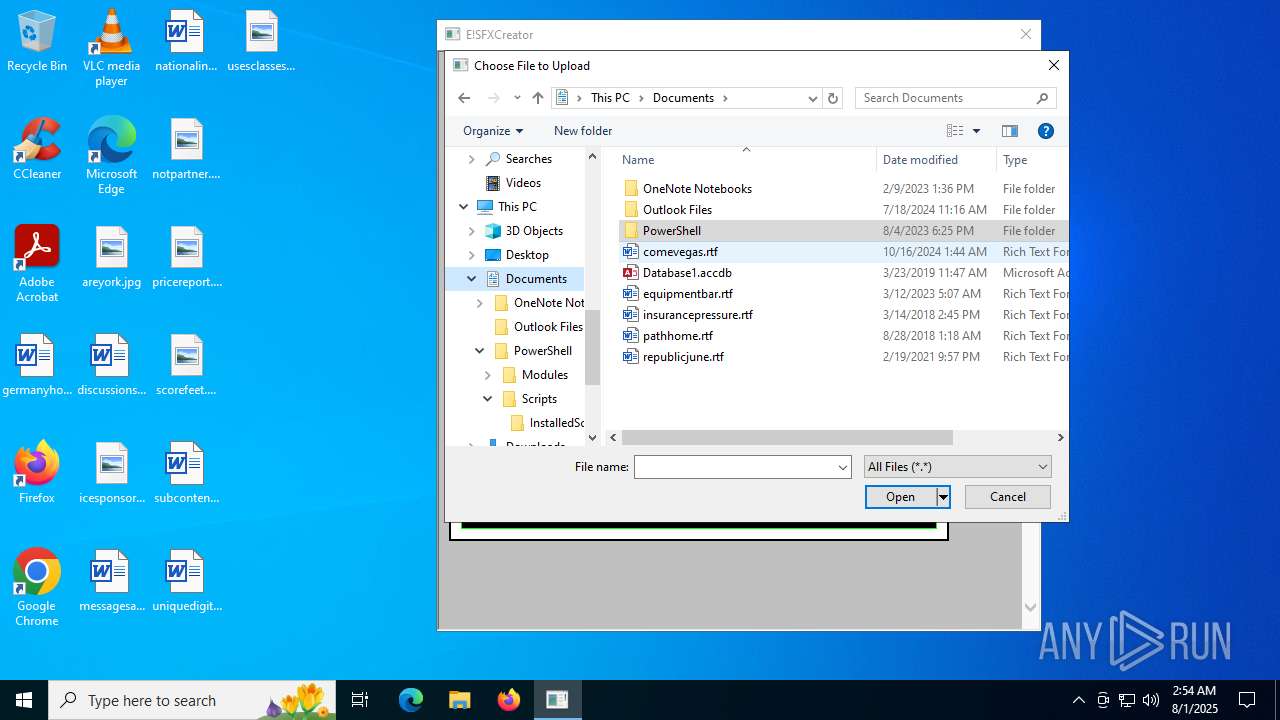Open Microsoft Edge desktop shortcut
Image resolution: width=1280 pixels, height=720 pixels.
tap(111, 156)
